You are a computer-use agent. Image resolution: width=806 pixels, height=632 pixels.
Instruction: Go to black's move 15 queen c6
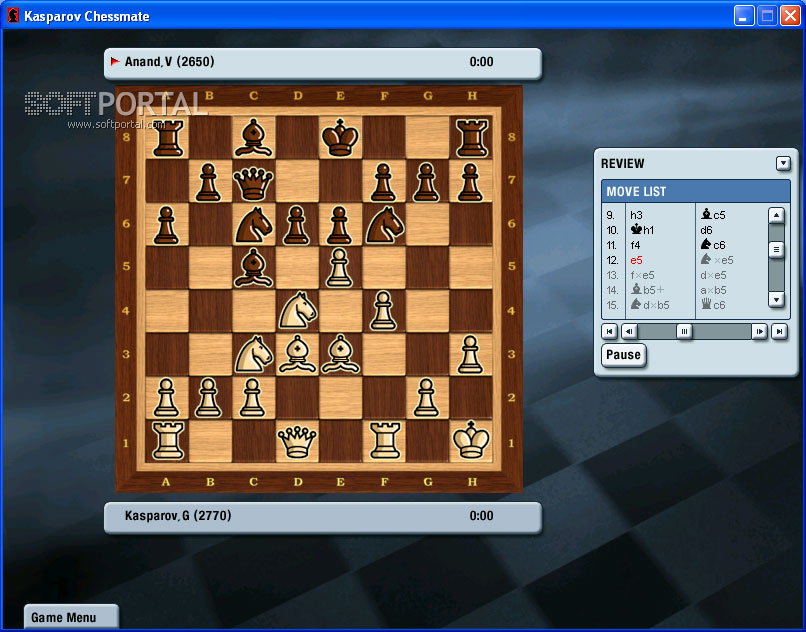point(713,305)
